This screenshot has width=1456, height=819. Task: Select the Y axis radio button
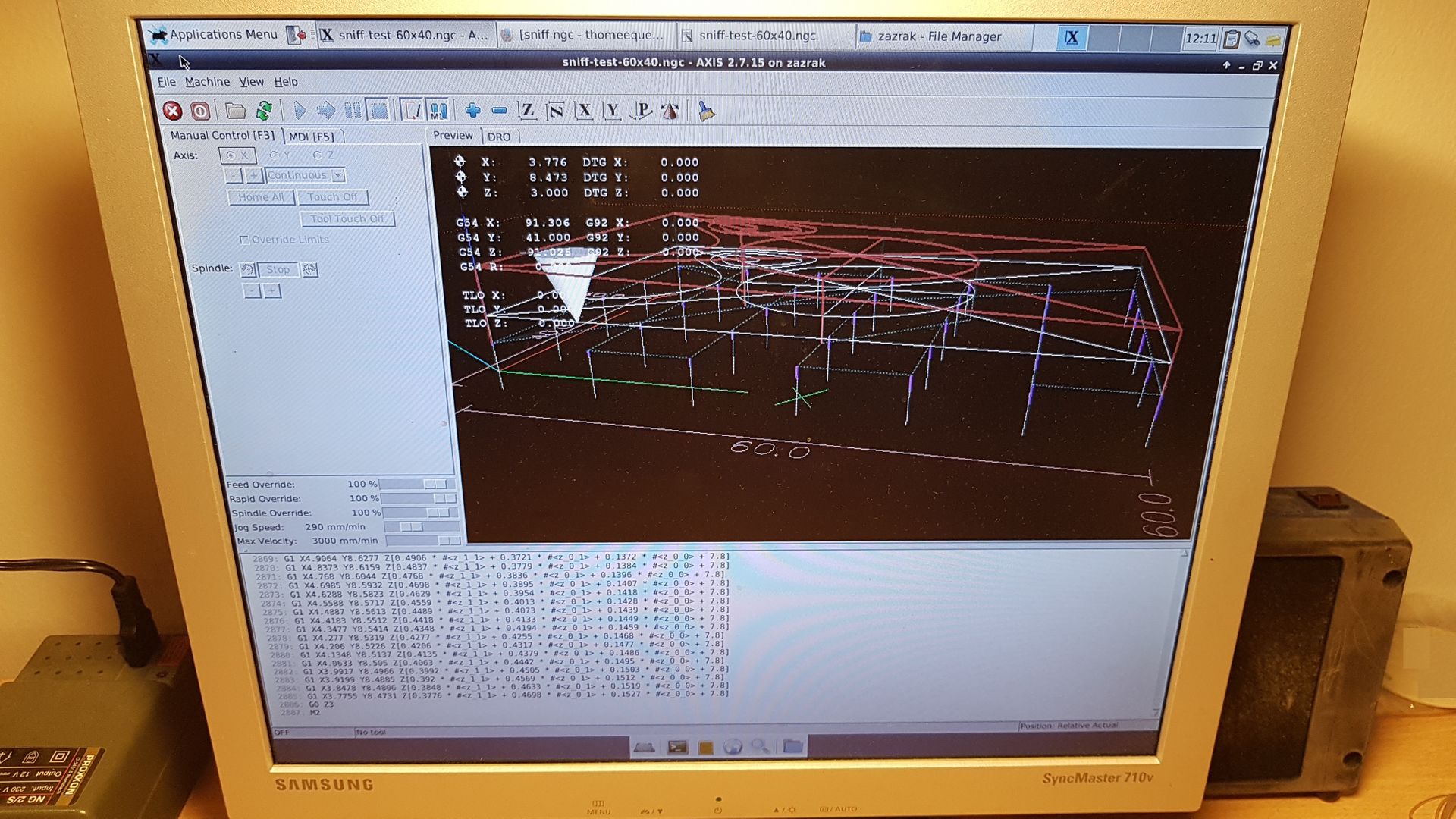[x=275, y=155]
